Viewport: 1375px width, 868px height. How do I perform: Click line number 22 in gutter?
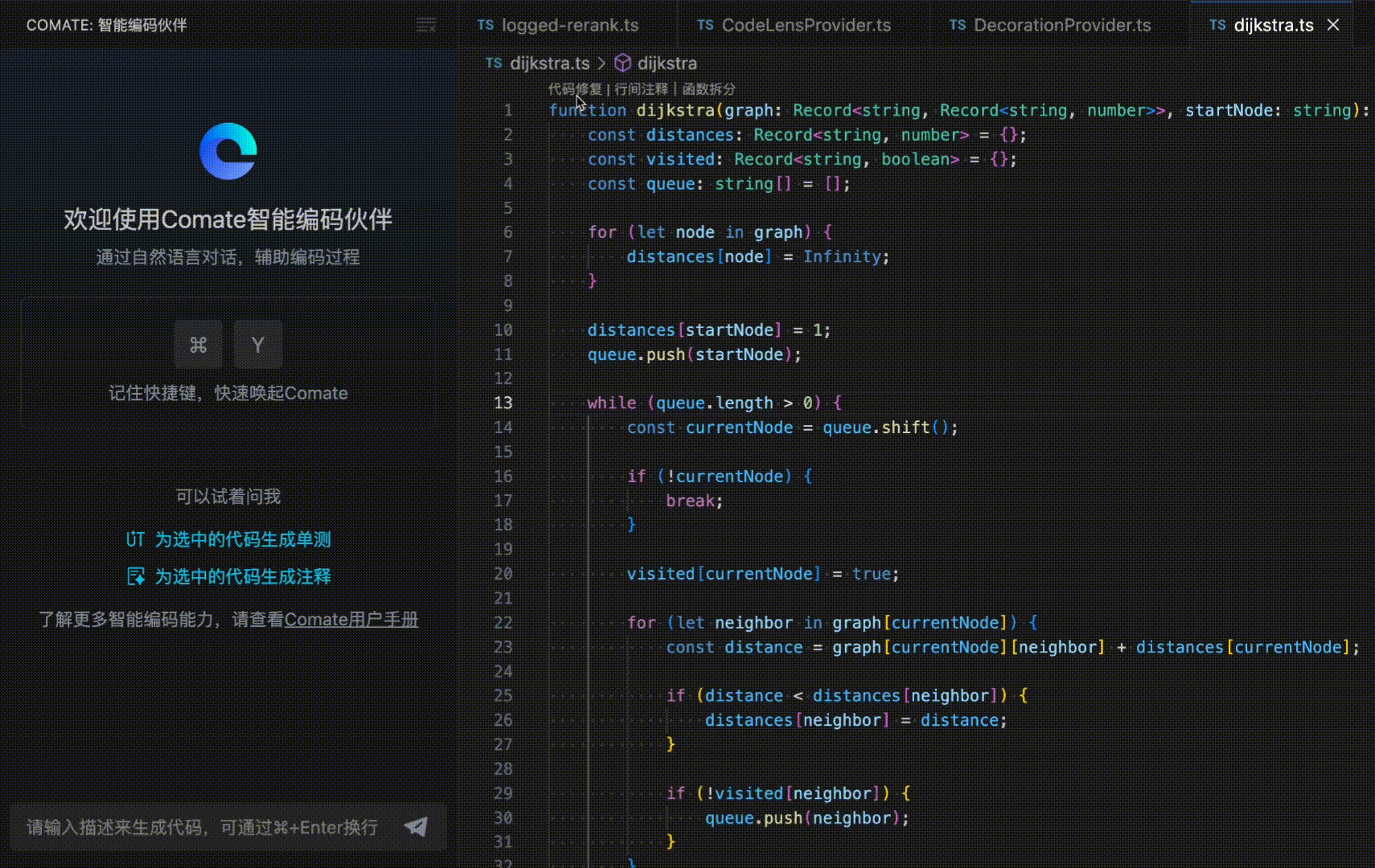[x=503, y=623]
